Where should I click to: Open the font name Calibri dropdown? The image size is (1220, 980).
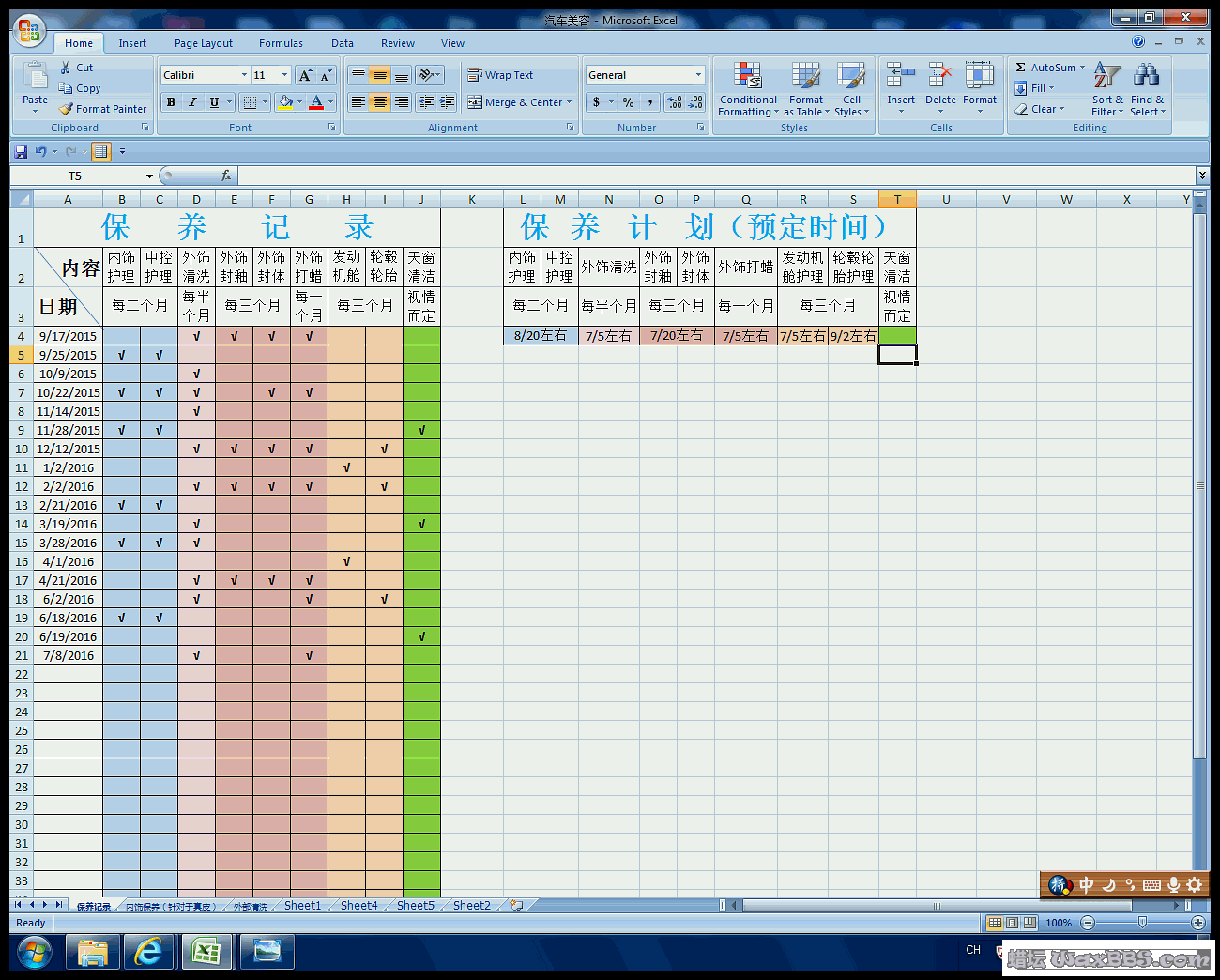tap(244, 75)
